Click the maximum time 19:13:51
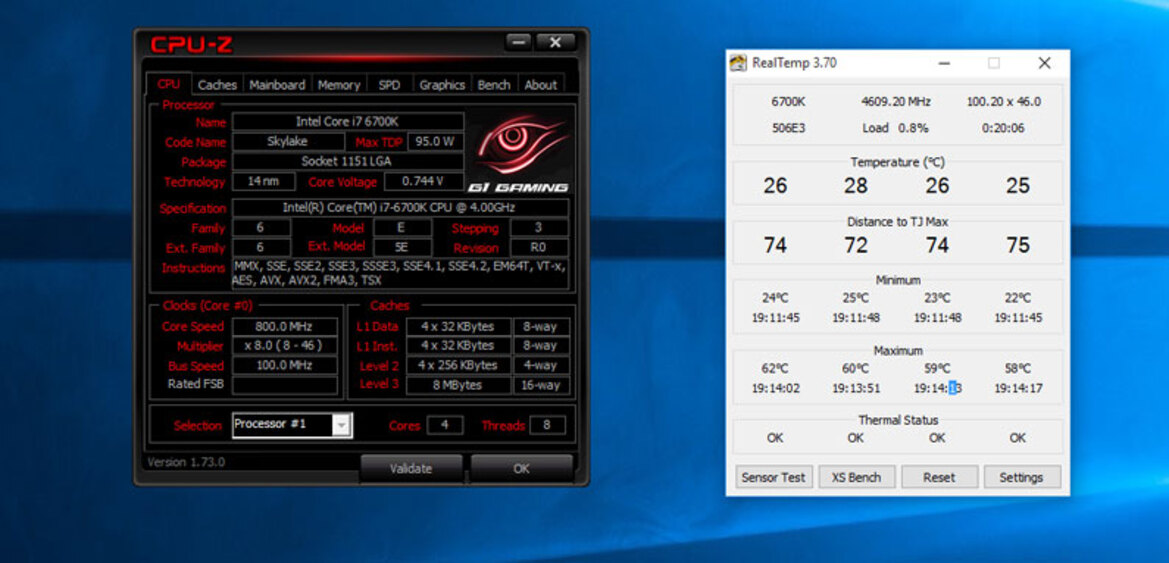The image size is (1169, 563). [x=856, y=389]
